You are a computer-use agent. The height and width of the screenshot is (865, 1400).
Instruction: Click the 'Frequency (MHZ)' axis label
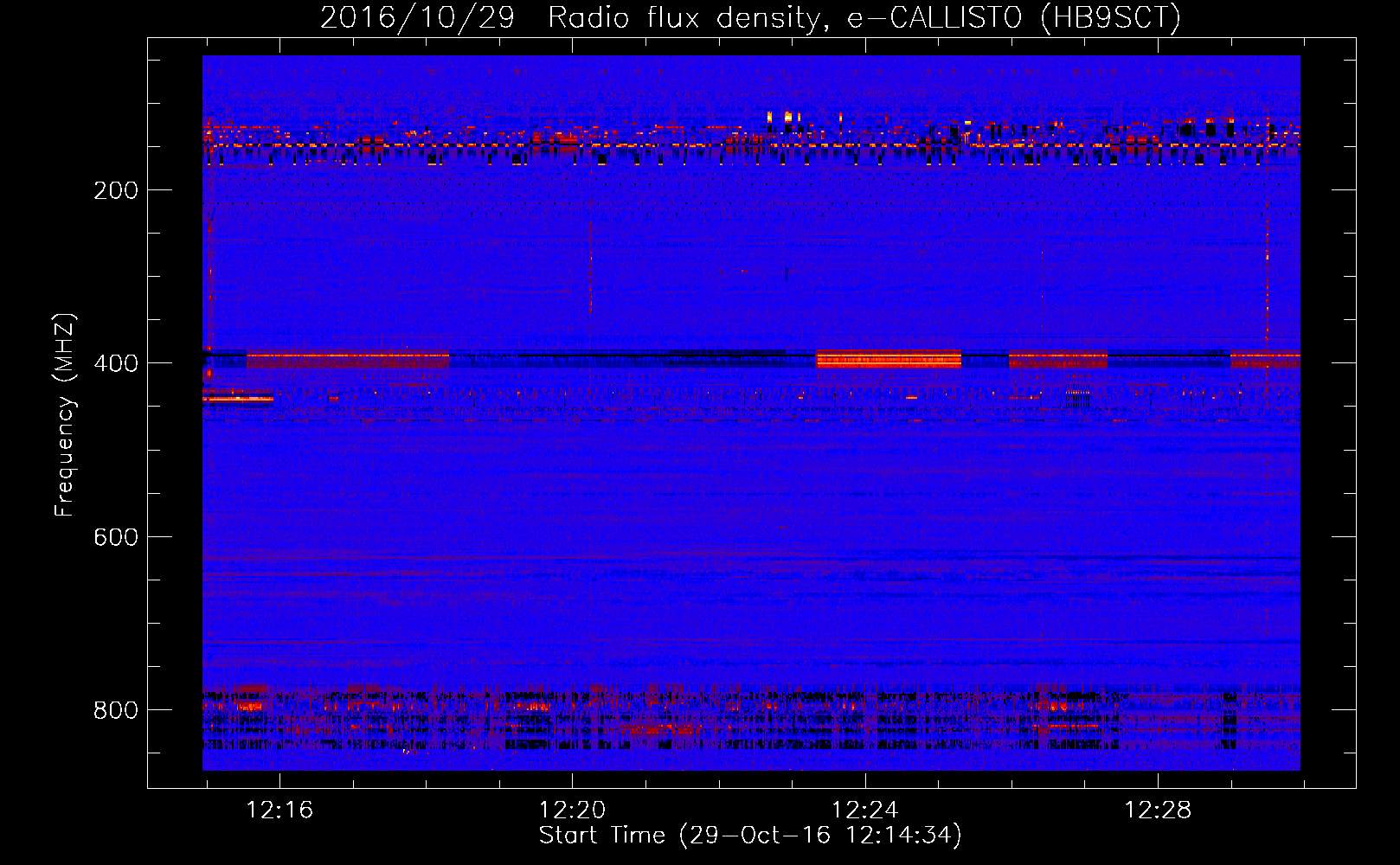click(65, 415)
